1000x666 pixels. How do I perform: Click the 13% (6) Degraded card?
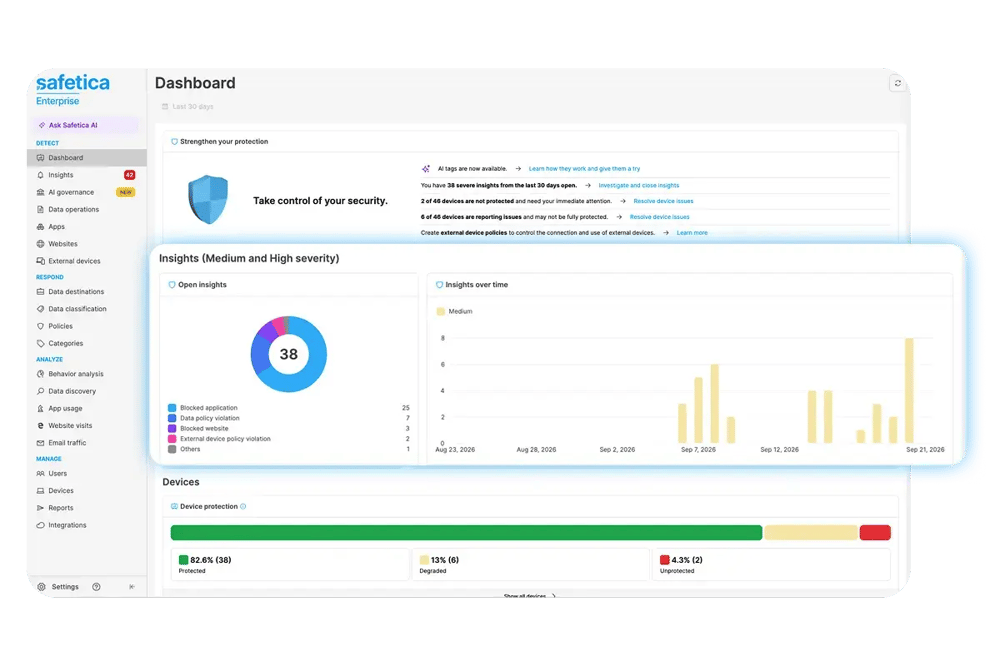tap(531, 565)
